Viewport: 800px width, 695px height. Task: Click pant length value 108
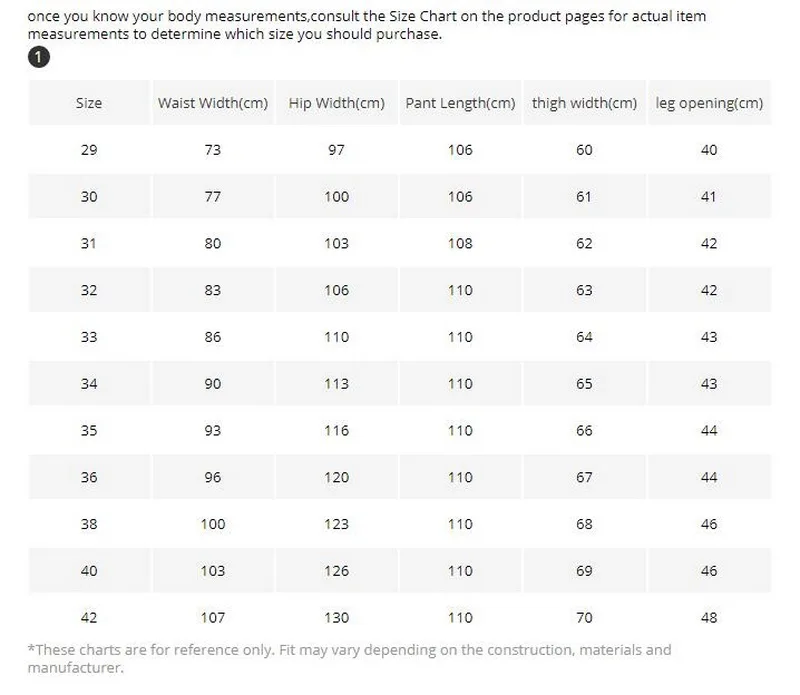[x=460, y=243]
